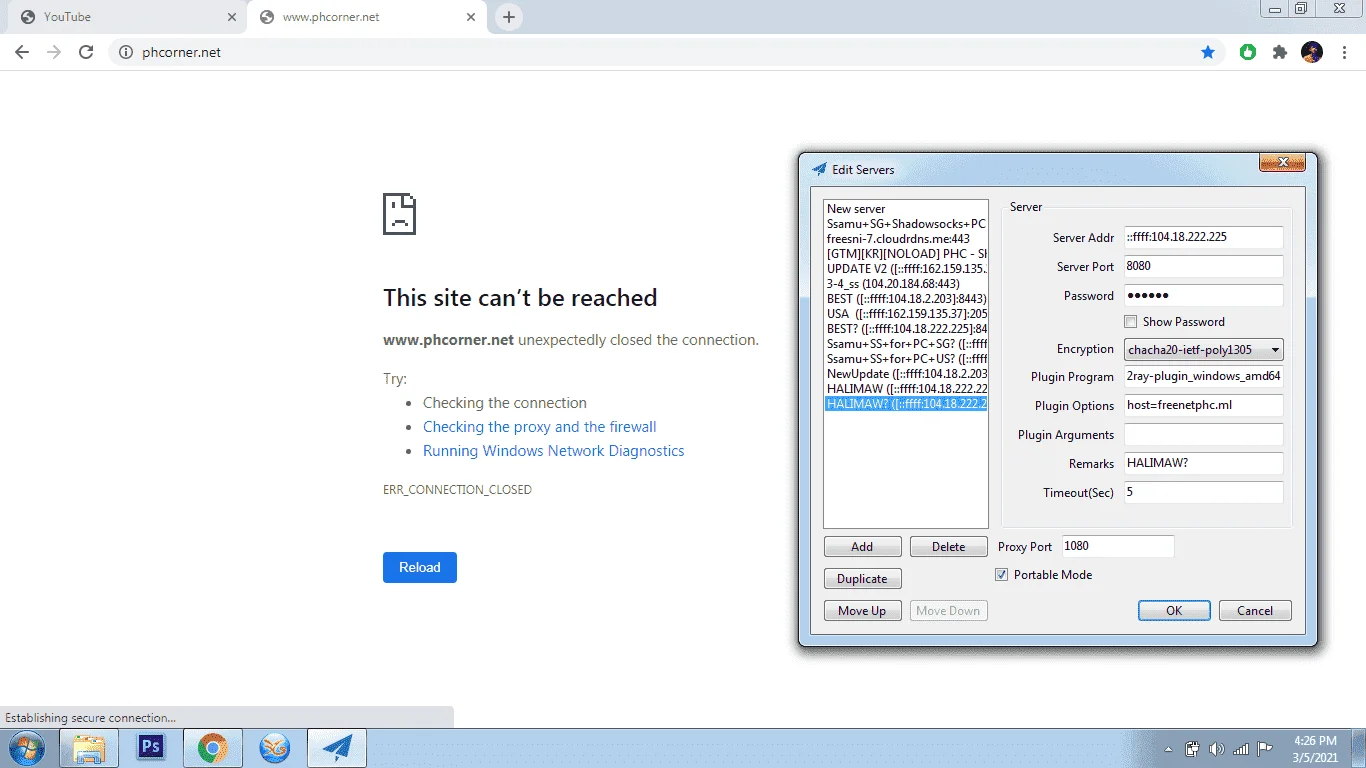Screen dimensions: 1366x768
Task: Click the power plug tray icon
Action: click(1192, 749)
